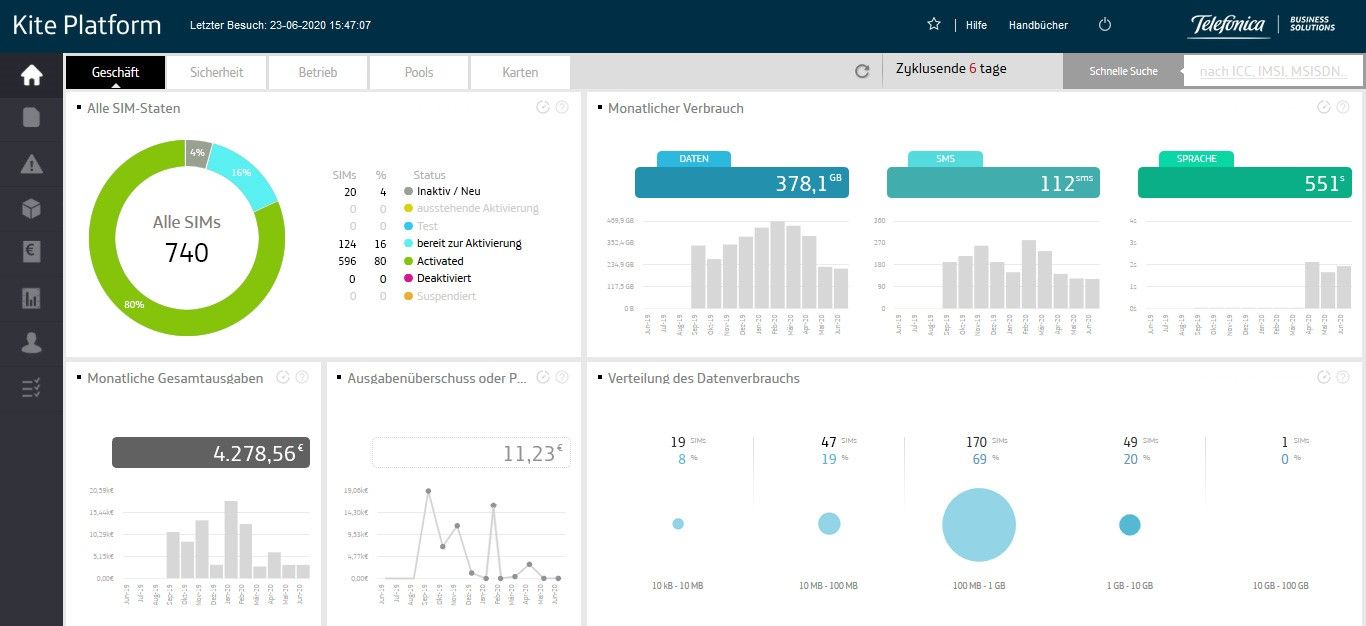This screenshot has height=626, width=1366.
Task: Open the euro billing icon in sidebar
Action: [31, 252]
